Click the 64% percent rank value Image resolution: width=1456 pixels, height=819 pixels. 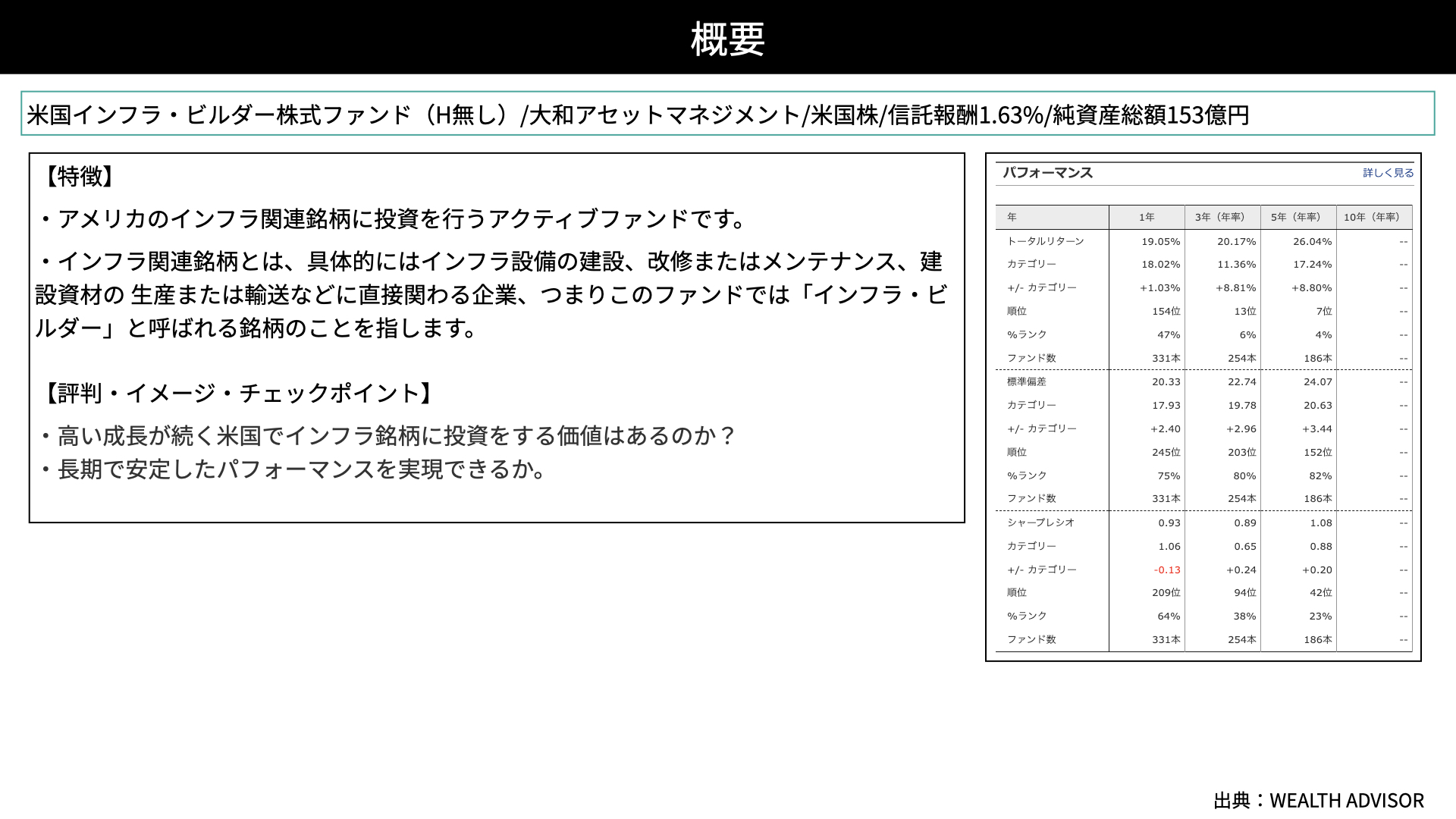1169,617
